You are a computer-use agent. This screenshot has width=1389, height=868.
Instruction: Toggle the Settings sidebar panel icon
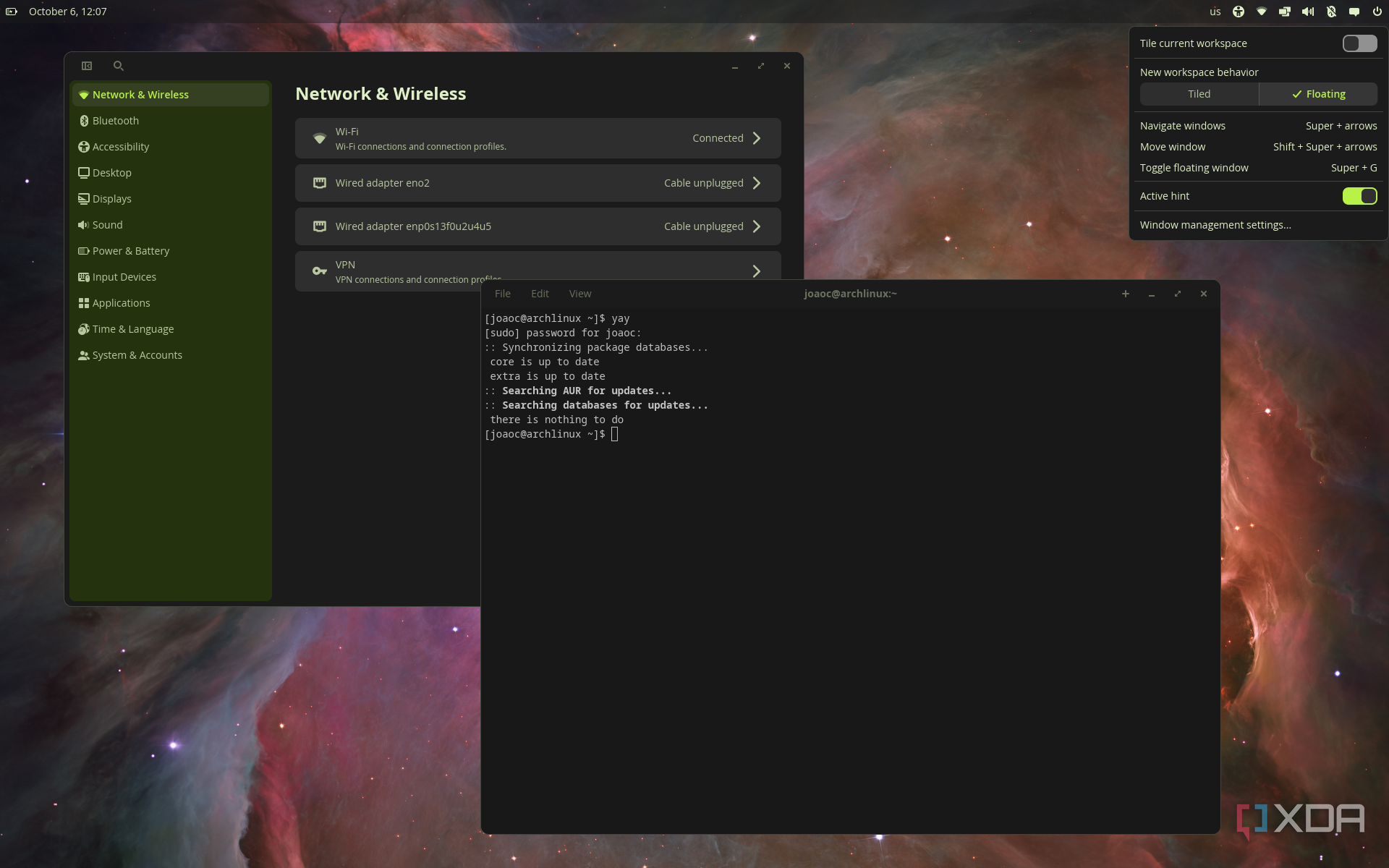(x=87, y=66)
